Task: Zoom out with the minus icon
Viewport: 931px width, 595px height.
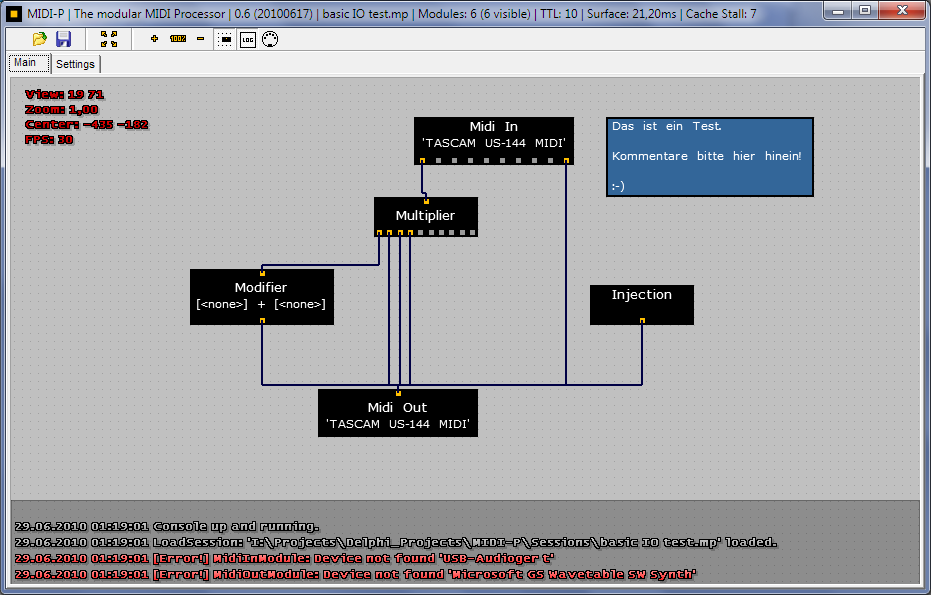Action: click(x=200, y=39)
